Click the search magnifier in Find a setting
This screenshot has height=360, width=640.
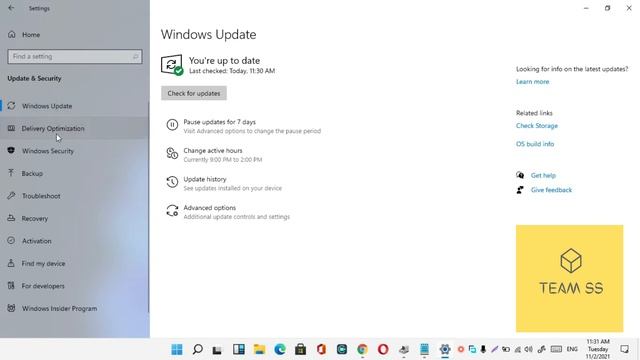tap(136, 56)
